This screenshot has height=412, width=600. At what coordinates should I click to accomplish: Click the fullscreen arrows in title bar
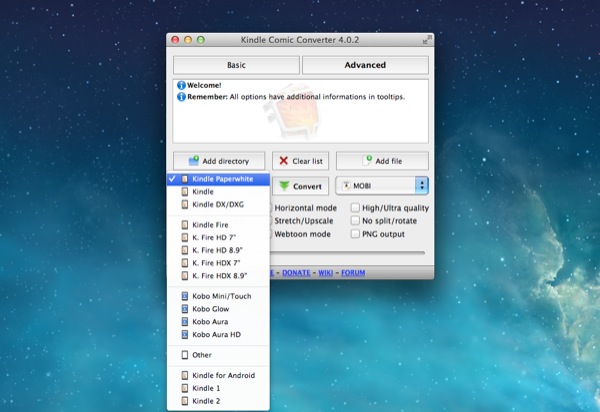[427, 39]
